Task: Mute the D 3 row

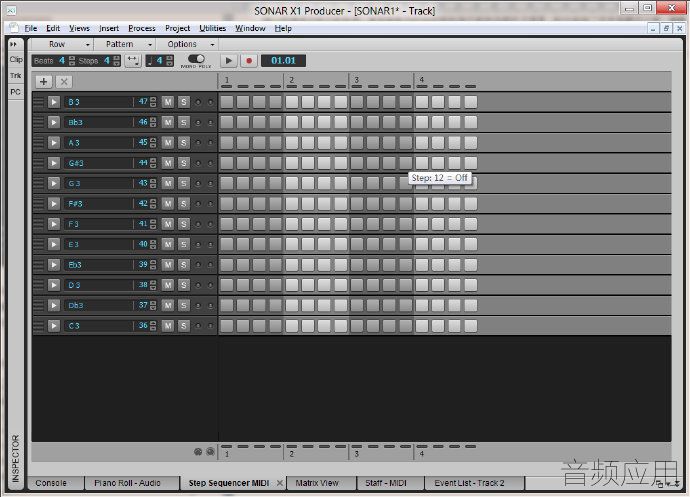Action: (x=168, y=285)
